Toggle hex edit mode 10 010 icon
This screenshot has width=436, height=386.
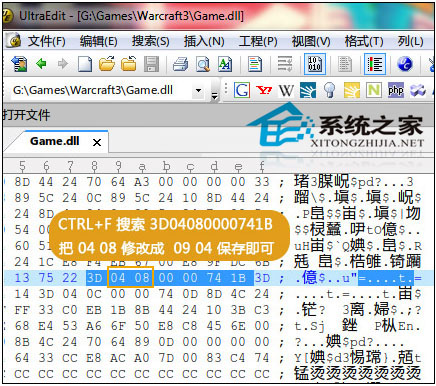point(315,64)
